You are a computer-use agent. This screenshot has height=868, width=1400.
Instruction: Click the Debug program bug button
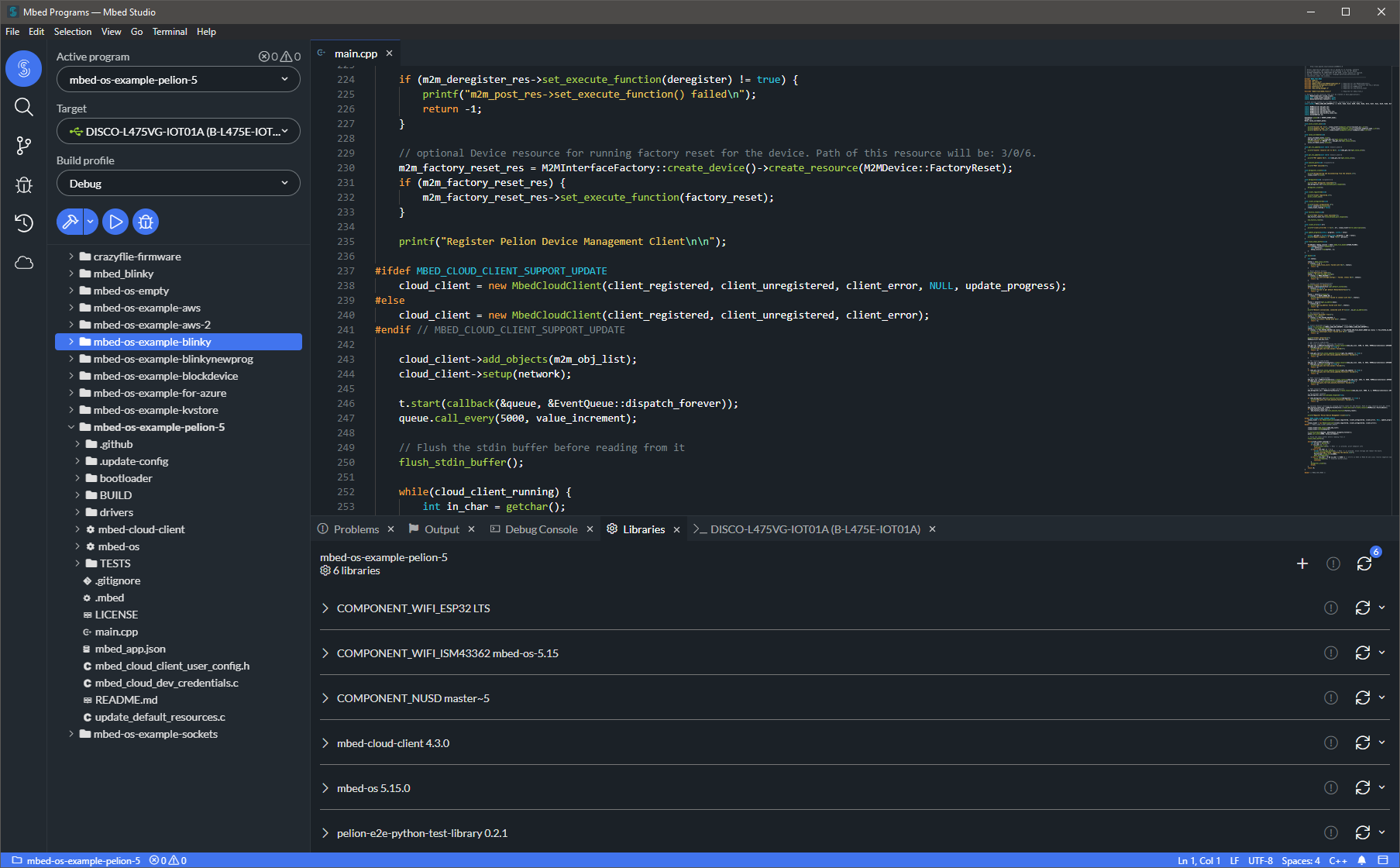coord(146,222)
